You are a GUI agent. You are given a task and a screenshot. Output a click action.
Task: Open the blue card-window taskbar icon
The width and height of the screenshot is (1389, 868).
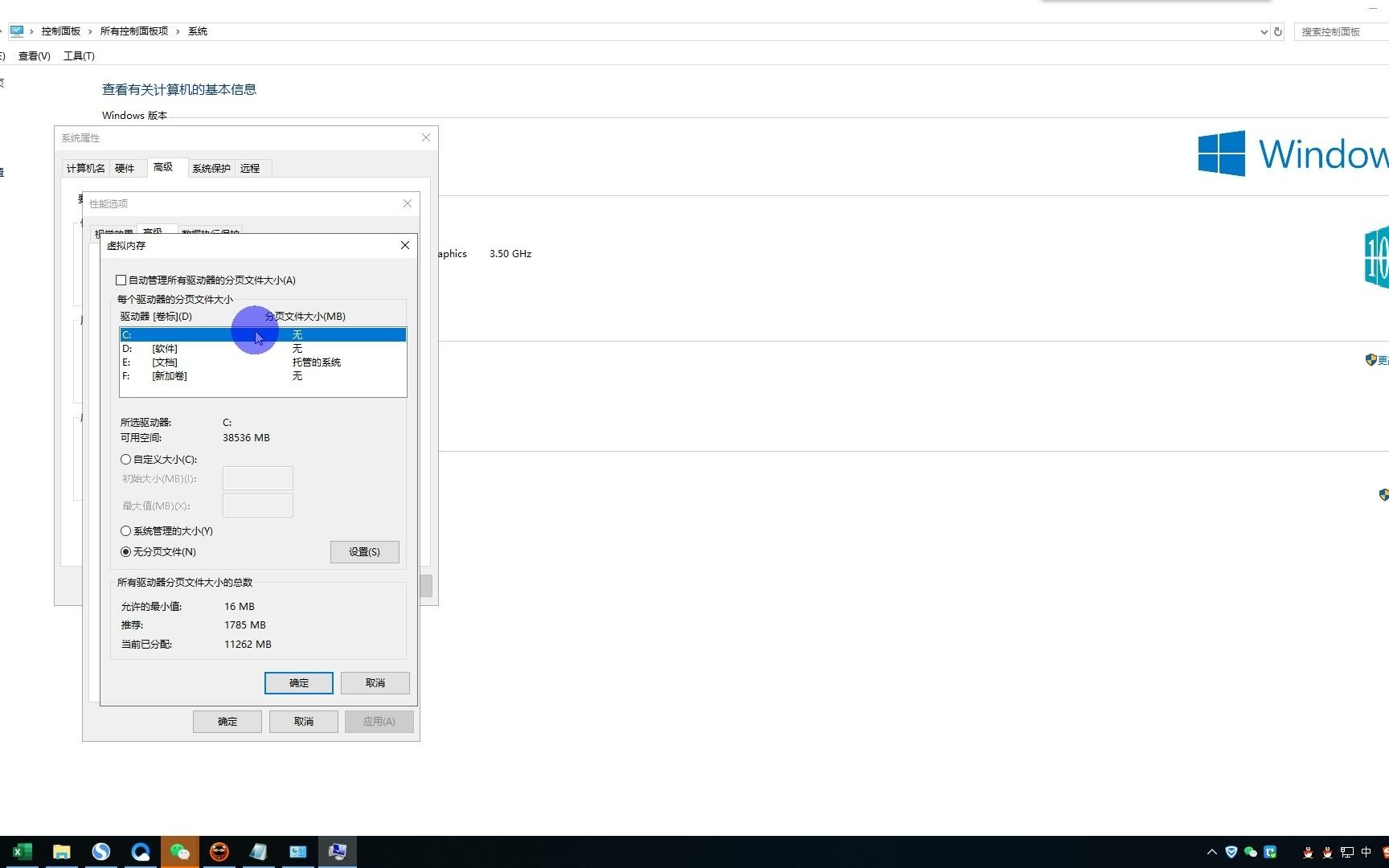click(297, 852)
